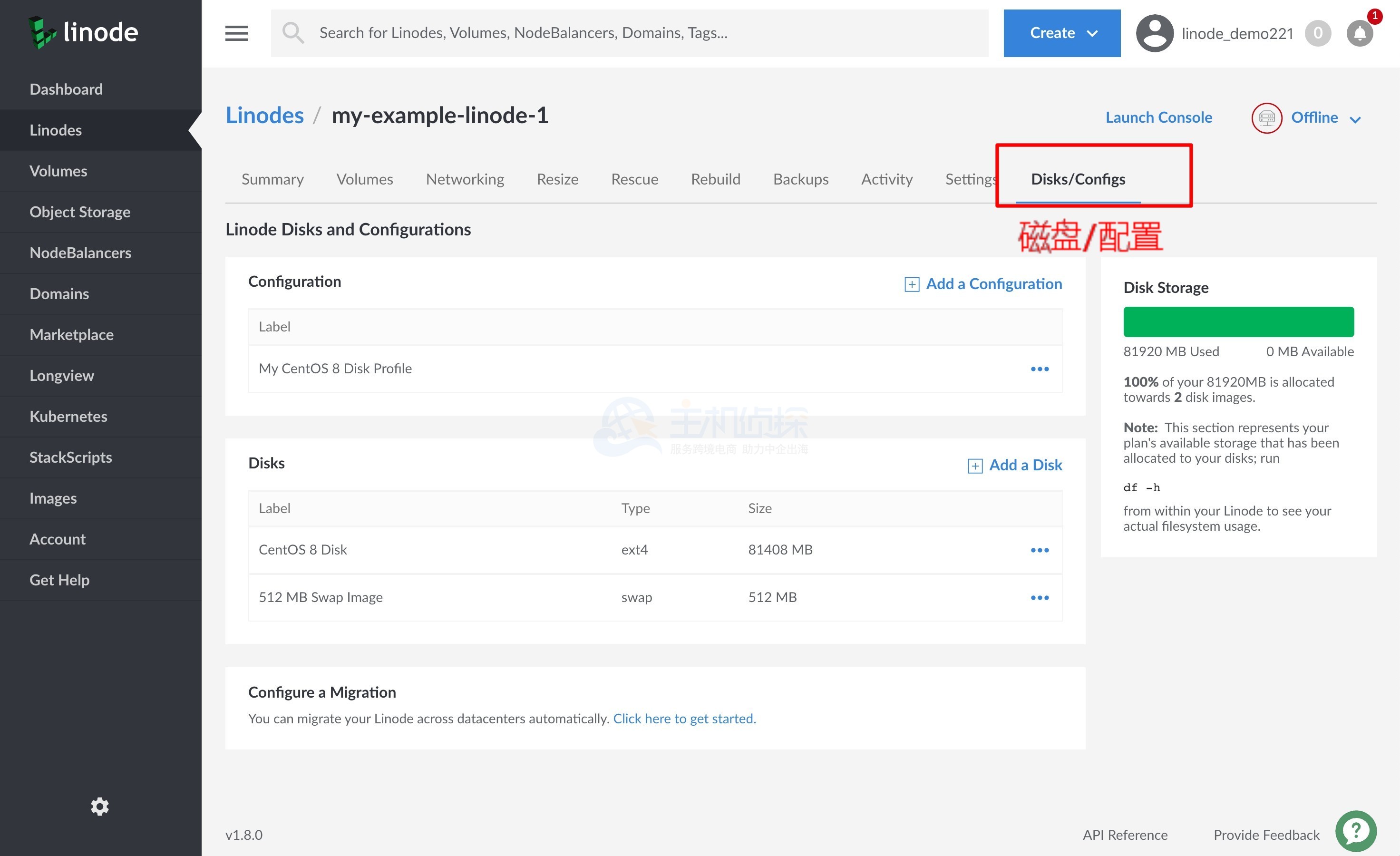
Task: Open the green help question-mark bubble
Action: [1356, 832]
